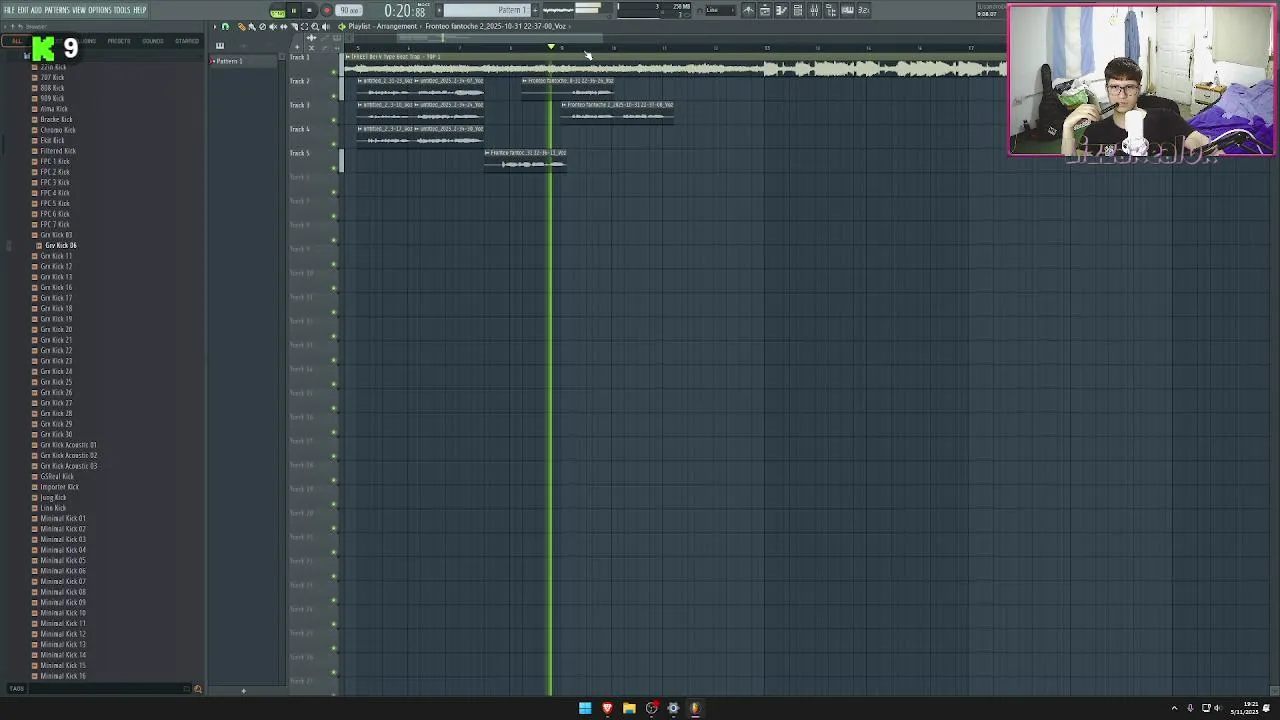Screen dimensions: 1280x720
Task: Open the mixer using the faders icon
Action: tap(814, 10)
